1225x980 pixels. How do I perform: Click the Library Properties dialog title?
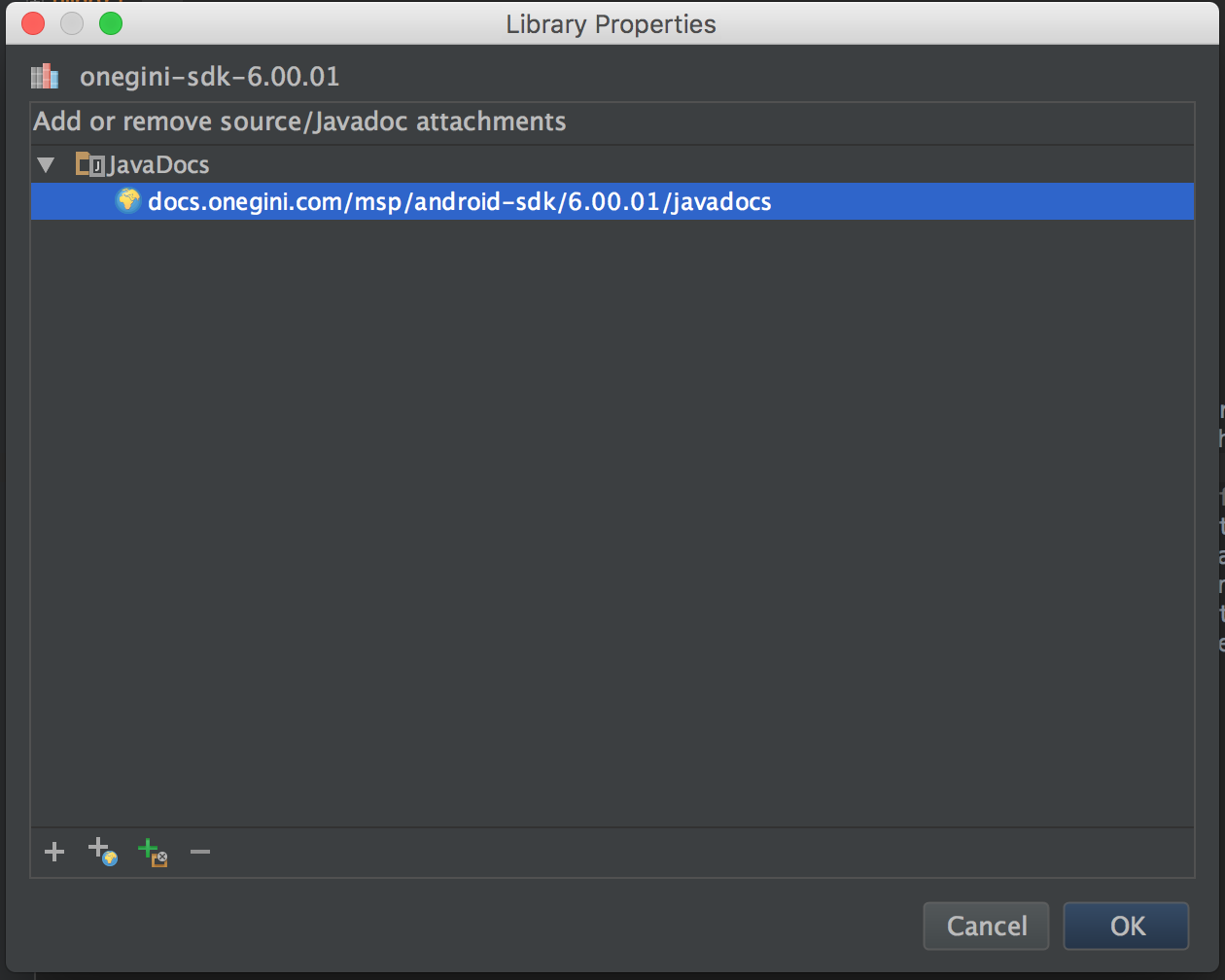coord(610,23)
